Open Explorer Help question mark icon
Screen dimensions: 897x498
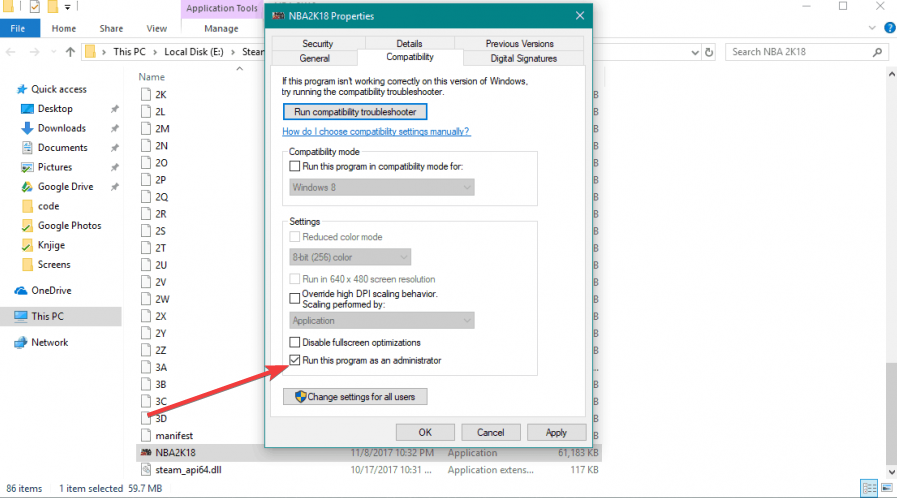(890, 28)
